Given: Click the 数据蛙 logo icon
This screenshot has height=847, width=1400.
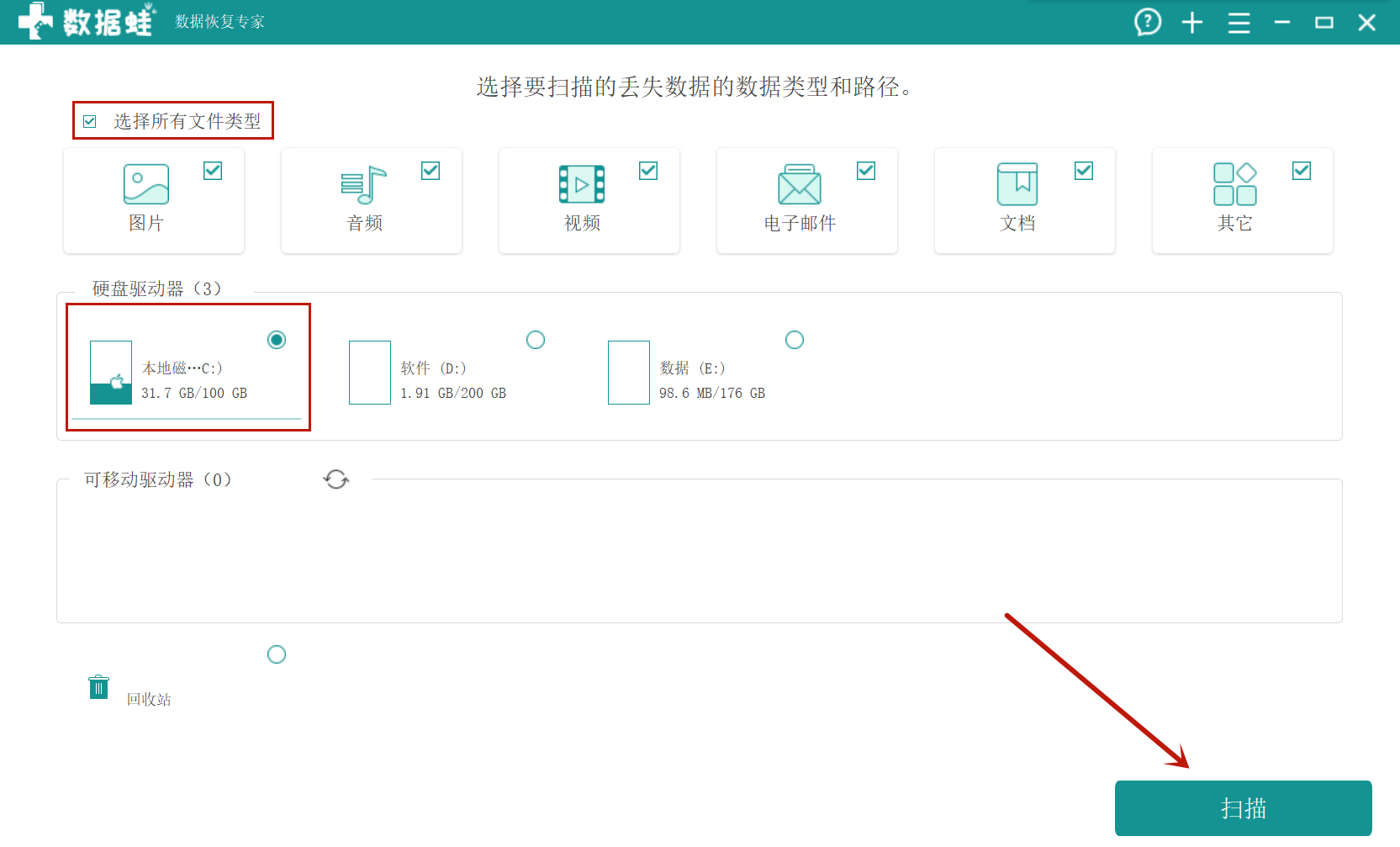Looking at the screenshot, I should 34,20.
